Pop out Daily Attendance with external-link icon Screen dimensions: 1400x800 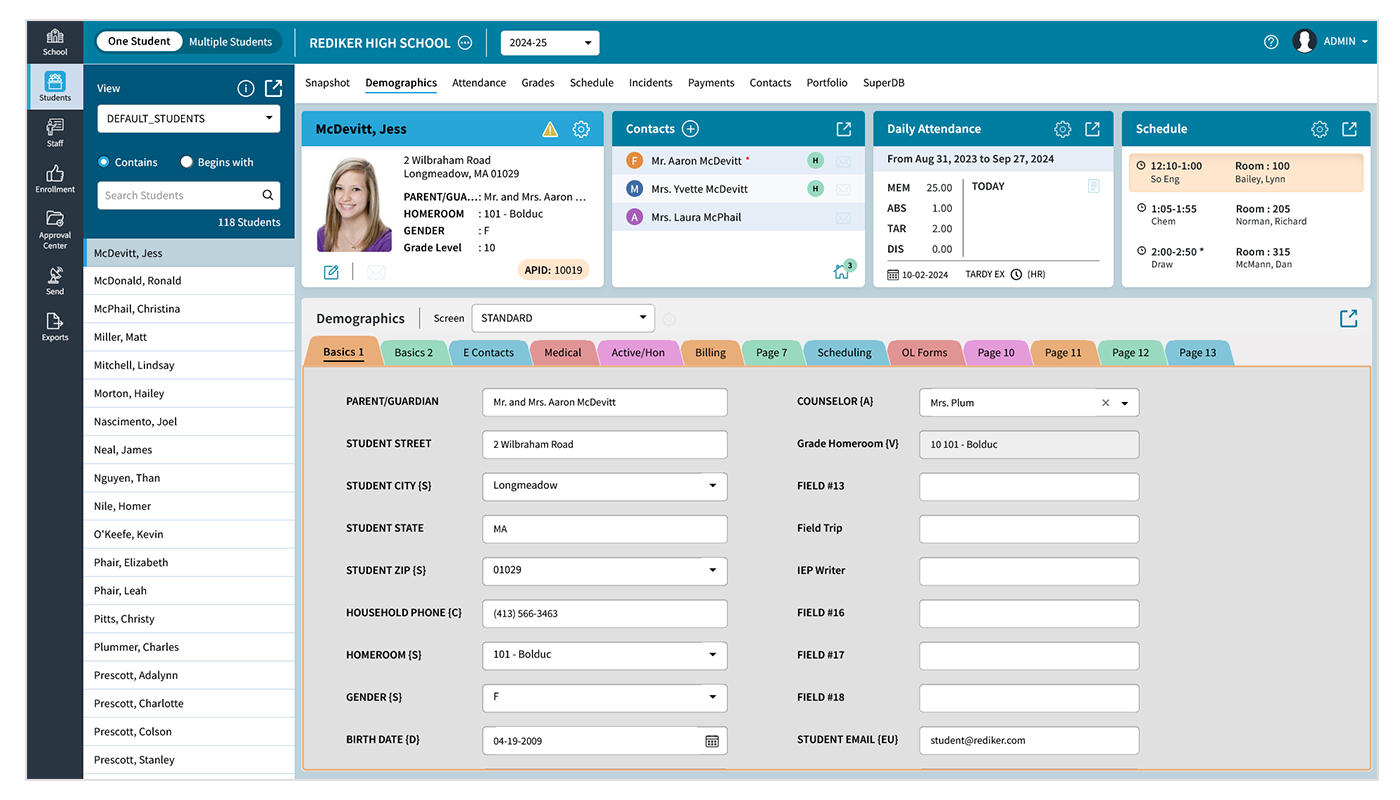(1091, 128)
